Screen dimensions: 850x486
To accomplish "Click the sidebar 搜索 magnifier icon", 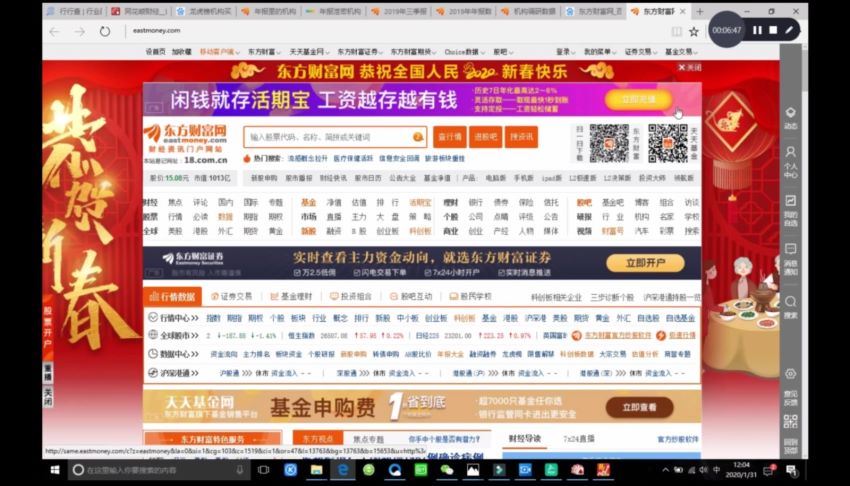I will pyautogui.click(x=790, y=301).
